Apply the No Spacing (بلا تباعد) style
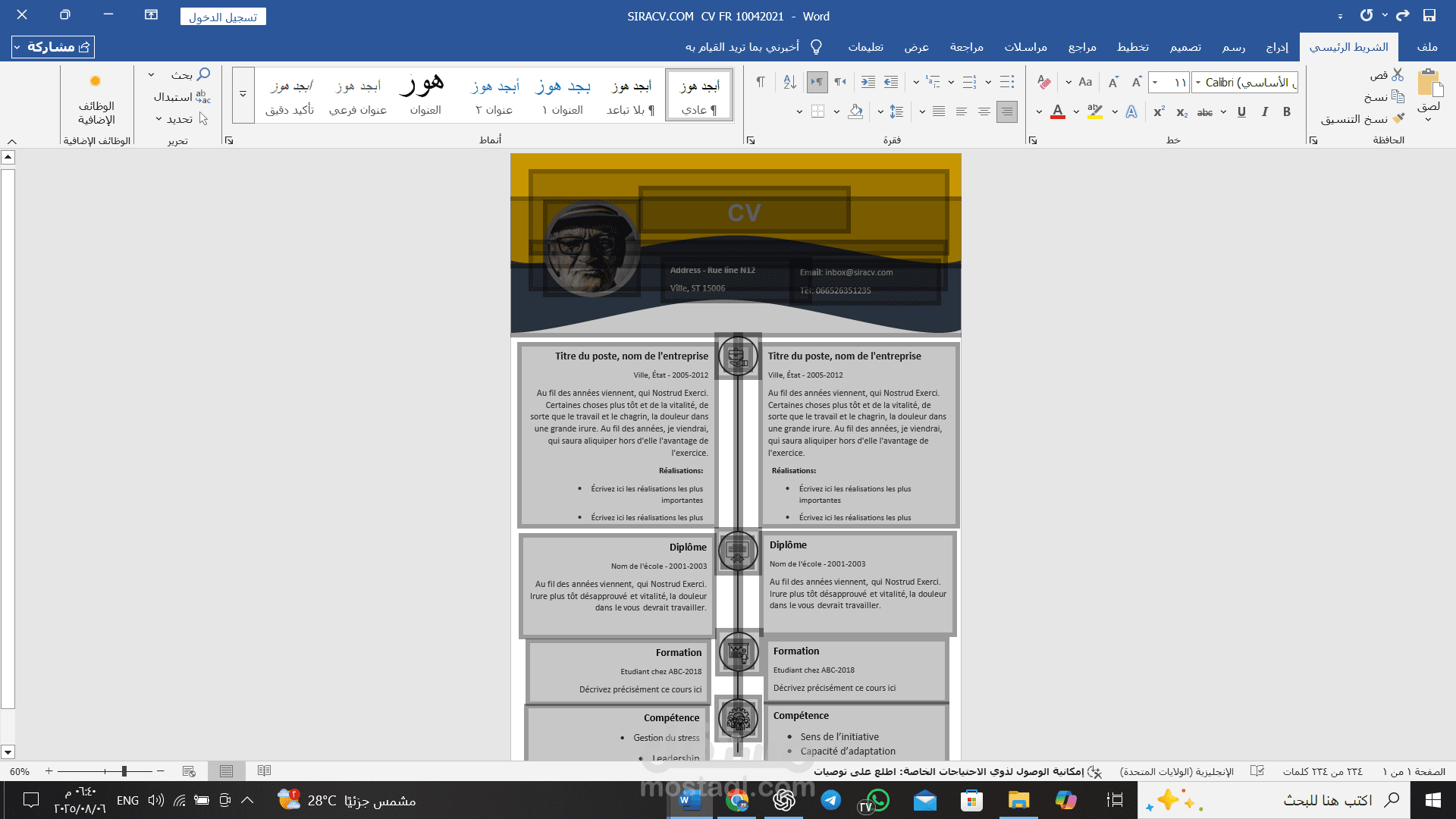The width and height of the screenshot is (1456, 819). click(x=631, y=95)
